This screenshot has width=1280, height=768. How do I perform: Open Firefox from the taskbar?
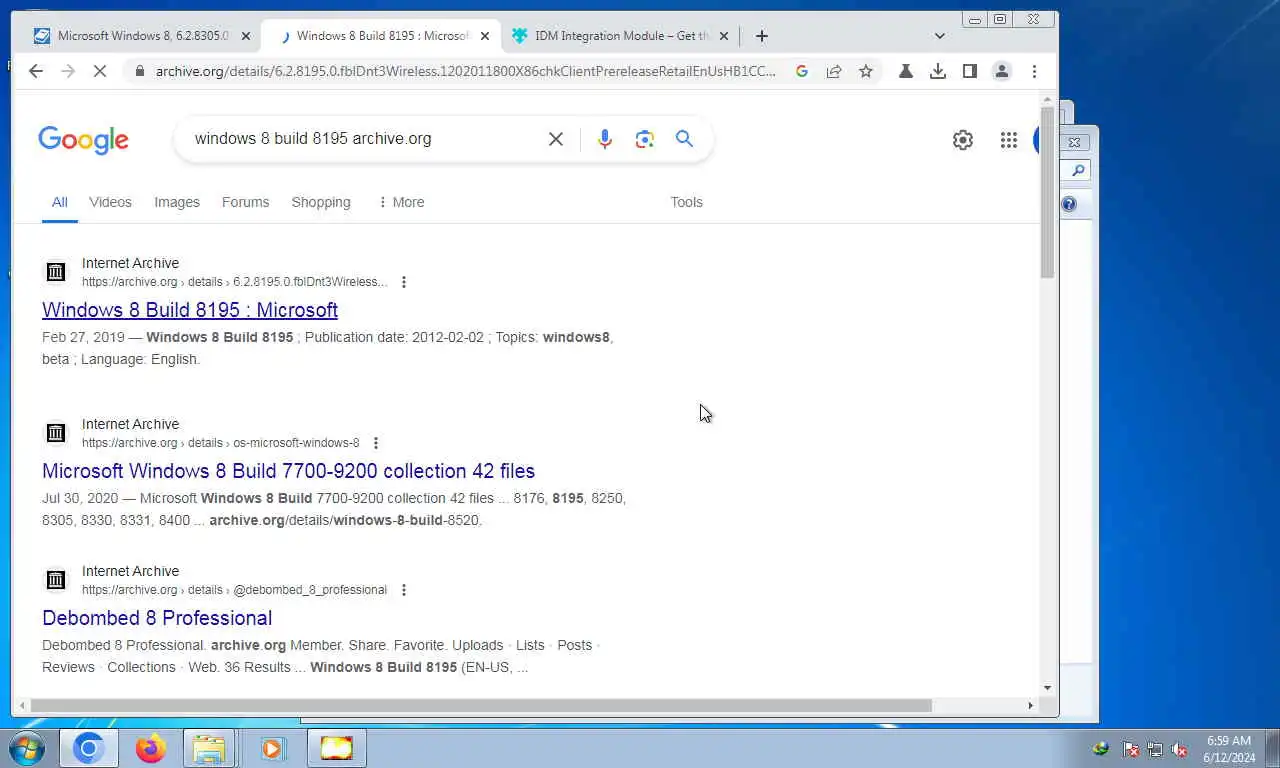click(150, 748)
